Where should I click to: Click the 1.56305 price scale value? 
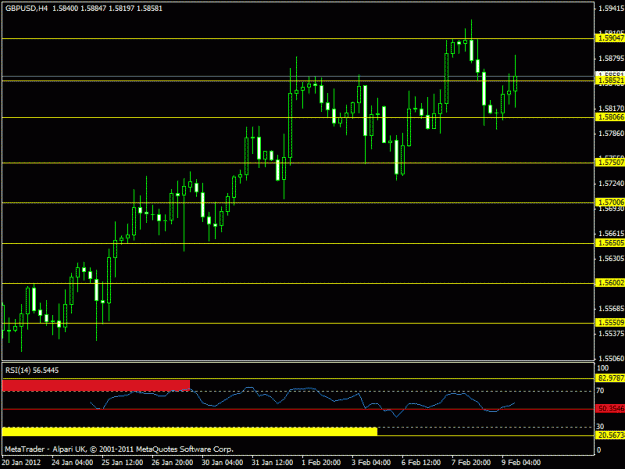click(611, 259)
